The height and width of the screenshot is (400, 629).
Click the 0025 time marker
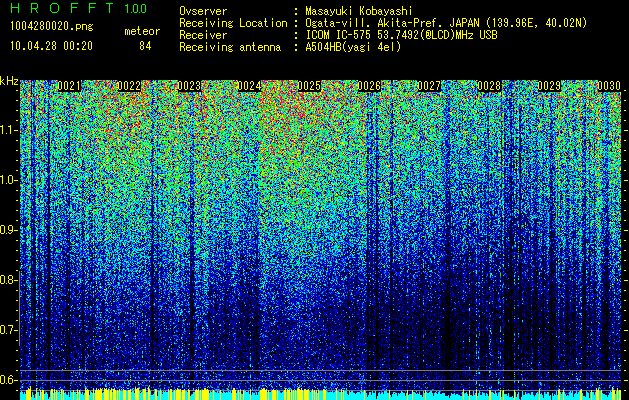click(x=309, y=86)
